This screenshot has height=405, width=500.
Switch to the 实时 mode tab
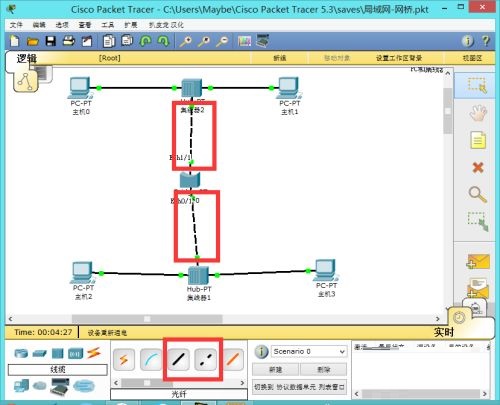(443, 332)
